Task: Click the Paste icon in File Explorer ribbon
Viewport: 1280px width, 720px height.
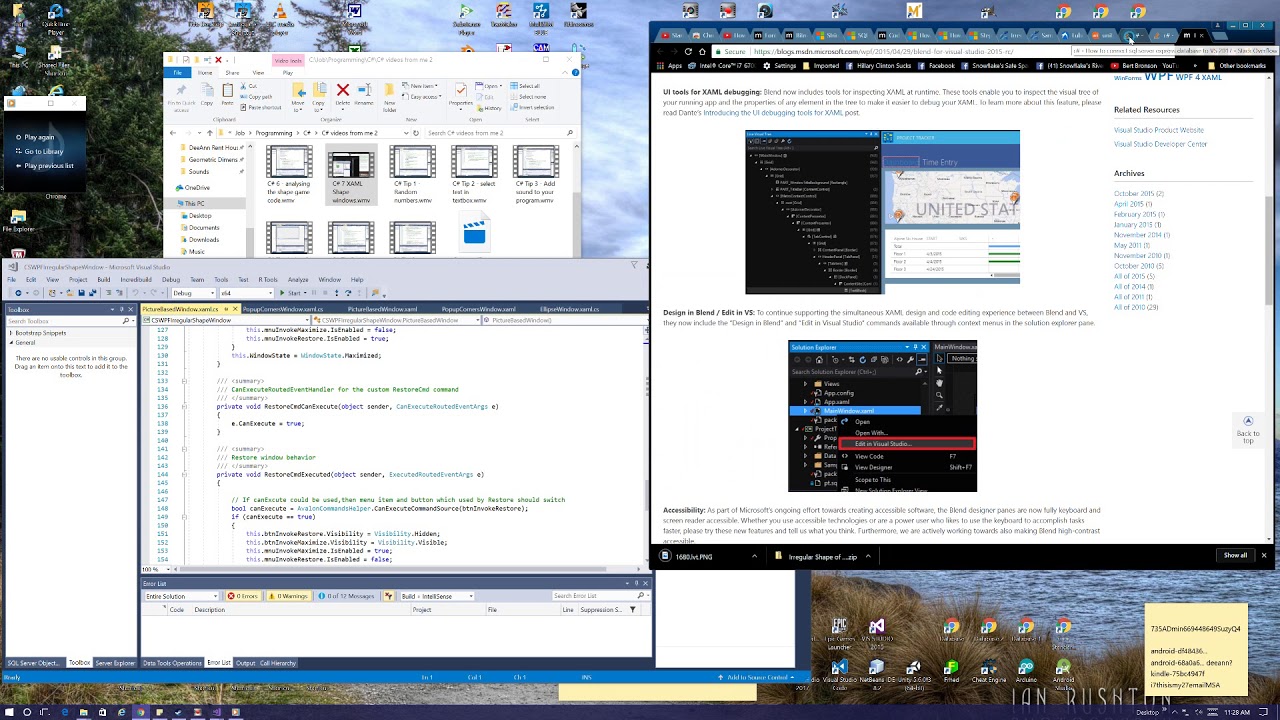Action: pos(227,94)
